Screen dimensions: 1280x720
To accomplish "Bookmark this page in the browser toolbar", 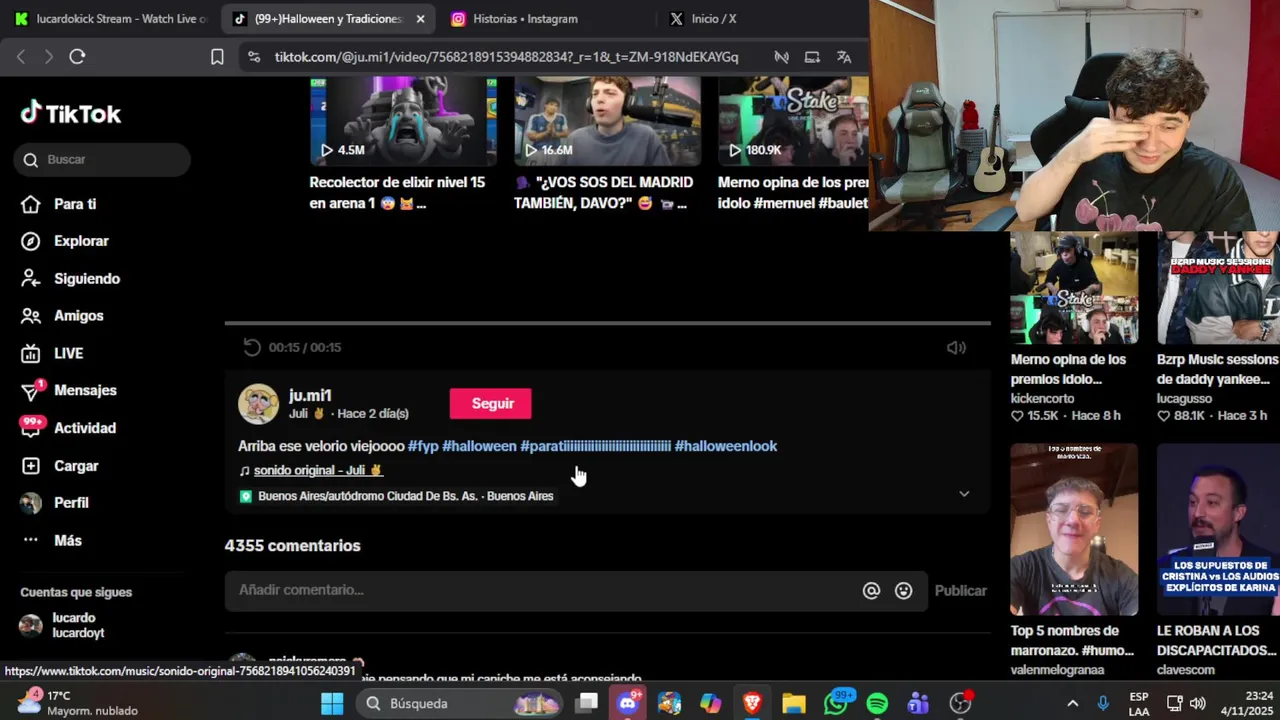I will [x=217, y=57].
